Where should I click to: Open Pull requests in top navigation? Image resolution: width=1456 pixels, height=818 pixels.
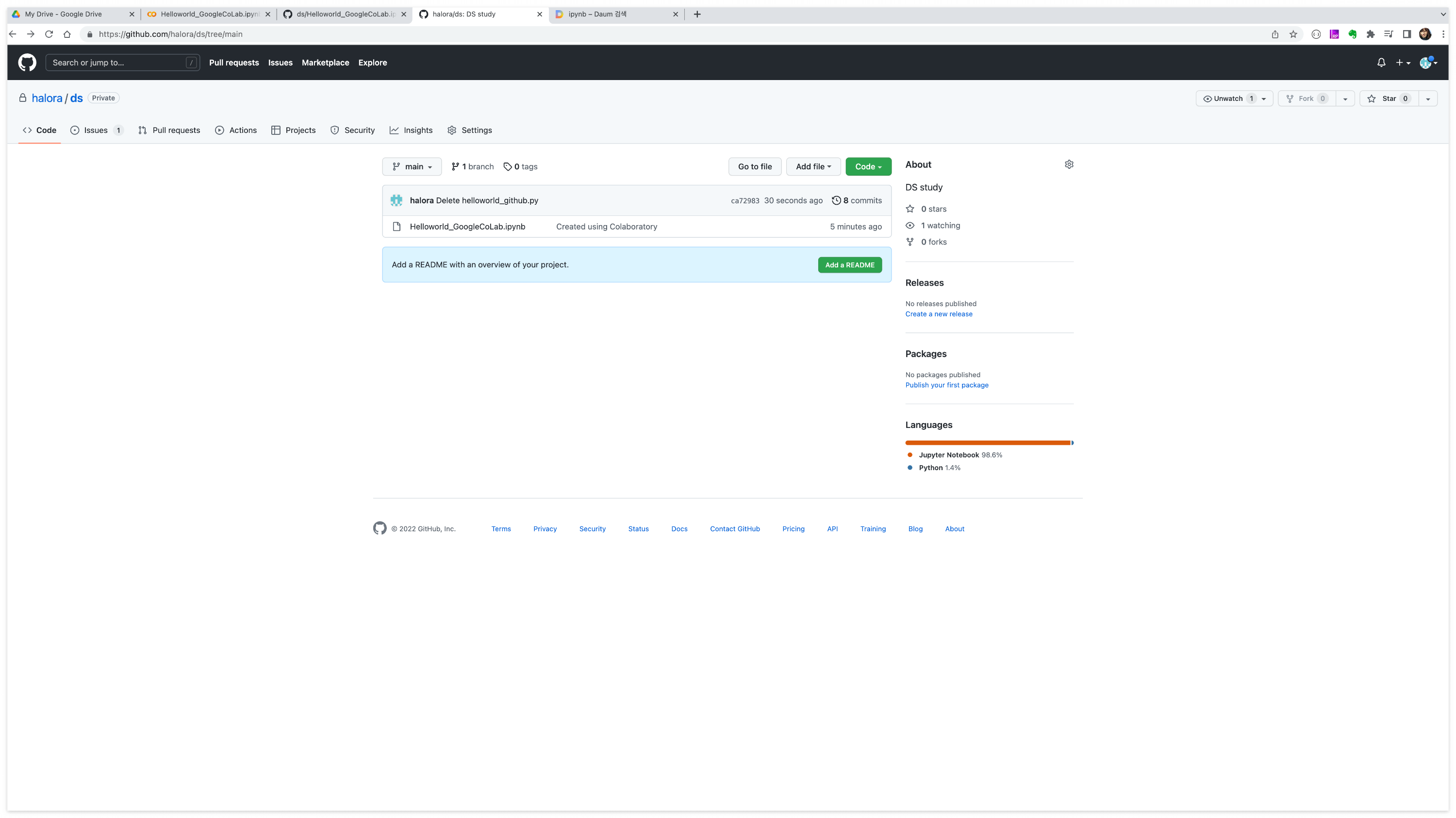[x=234, y=63]
